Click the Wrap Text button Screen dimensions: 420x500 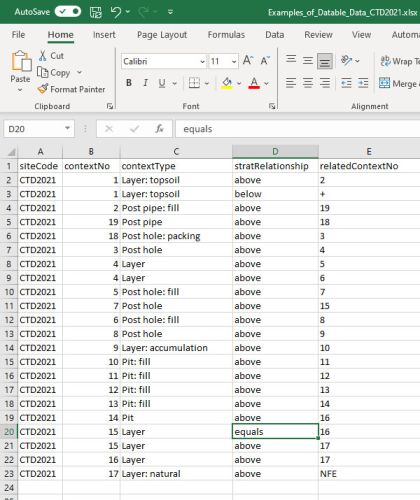(399, 61)
